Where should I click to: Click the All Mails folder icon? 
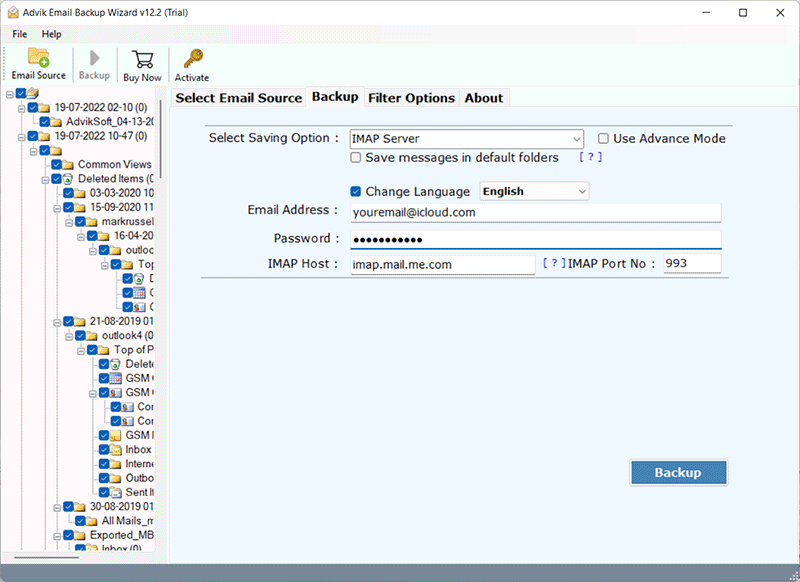coord(92,521)
